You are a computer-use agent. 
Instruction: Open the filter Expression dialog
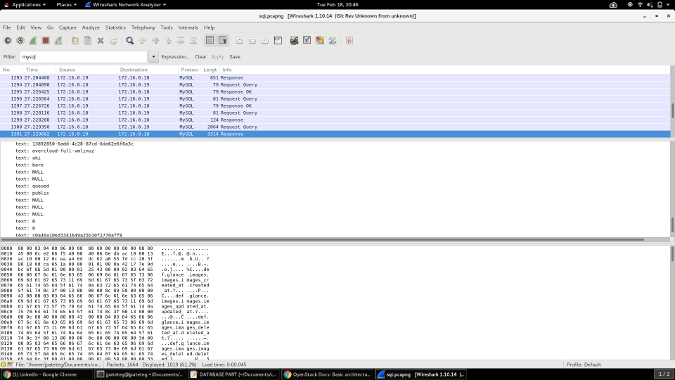175,57
